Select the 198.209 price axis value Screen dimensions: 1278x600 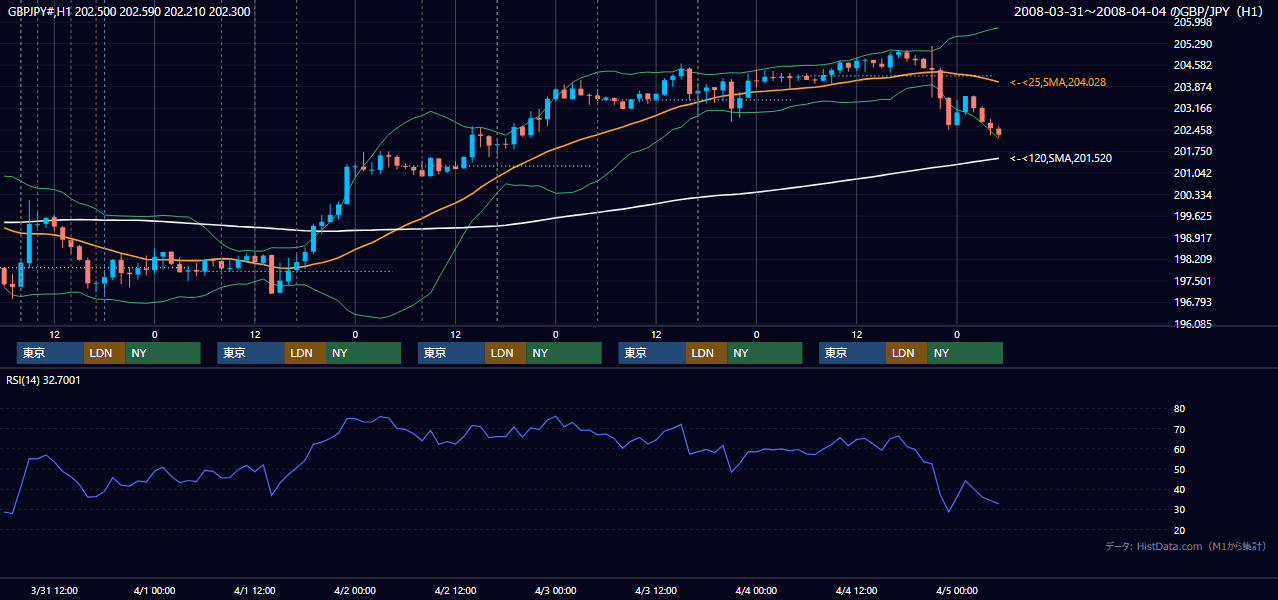click(x=1193, y=259)
